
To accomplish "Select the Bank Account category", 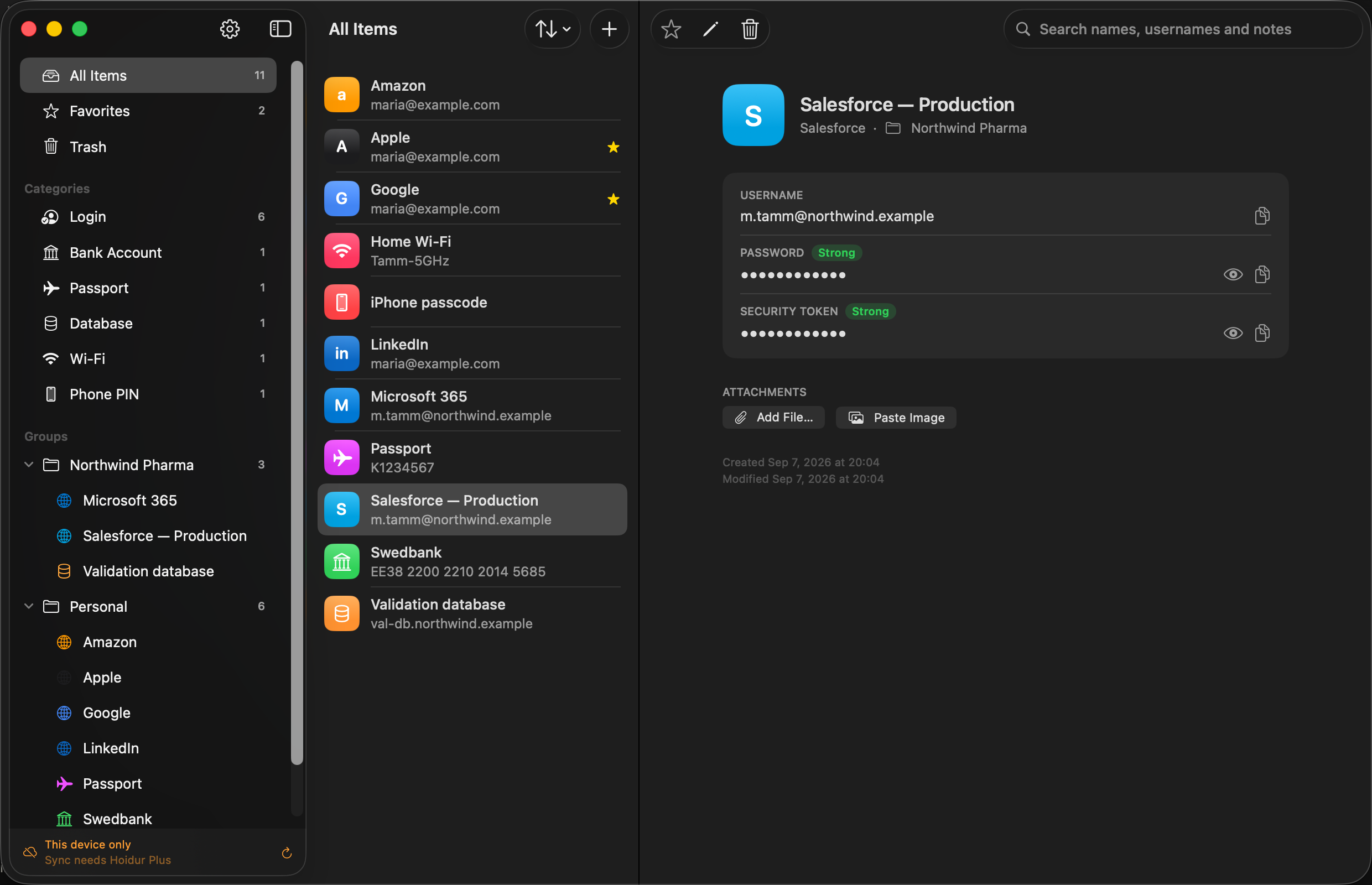I will 148,252.
